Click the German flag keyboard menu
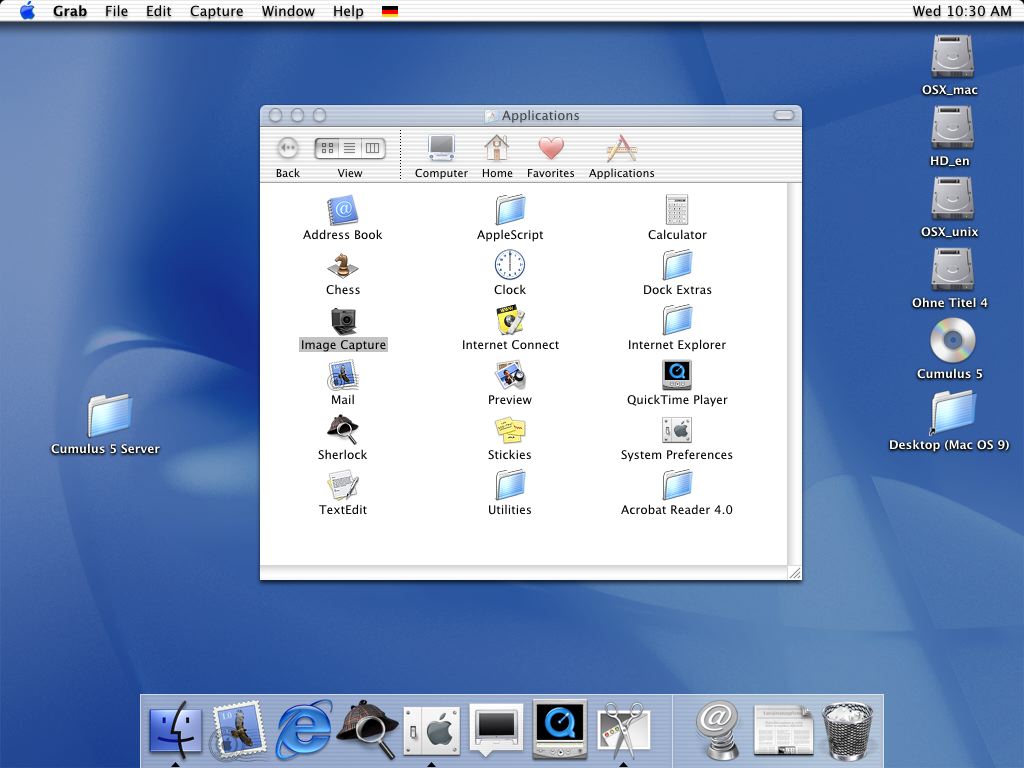The image size is (1024, 768). [x=390, y=11]
